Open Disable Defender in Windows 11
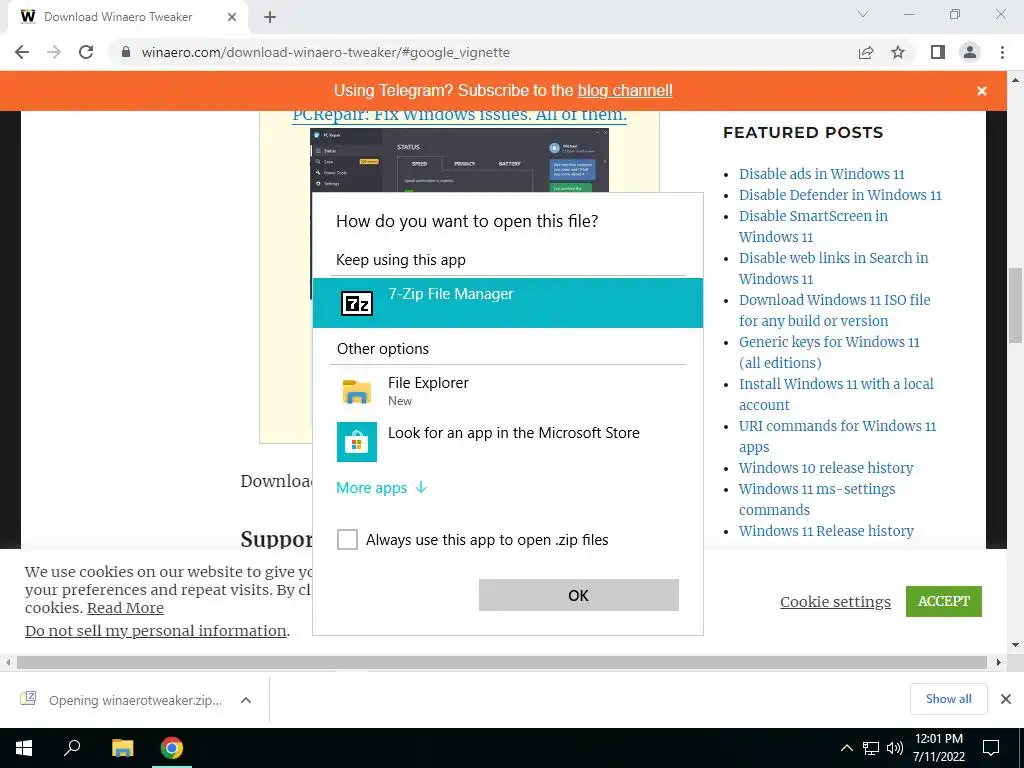This screenshot has height=768, width=1024. (840, 195)
